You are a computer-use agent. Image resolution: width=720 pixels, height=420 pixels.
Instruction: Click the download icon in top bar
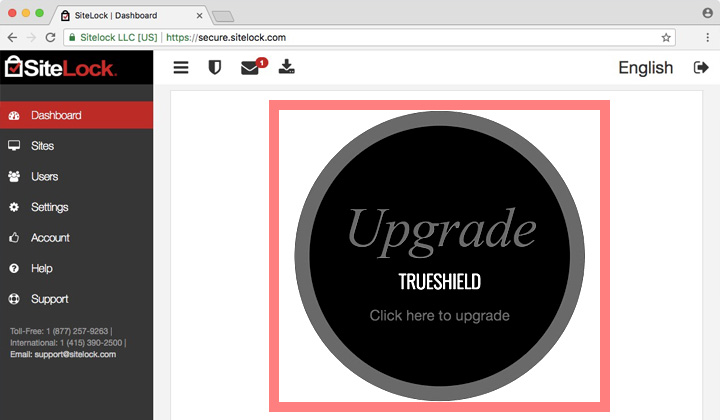point(287,67)
